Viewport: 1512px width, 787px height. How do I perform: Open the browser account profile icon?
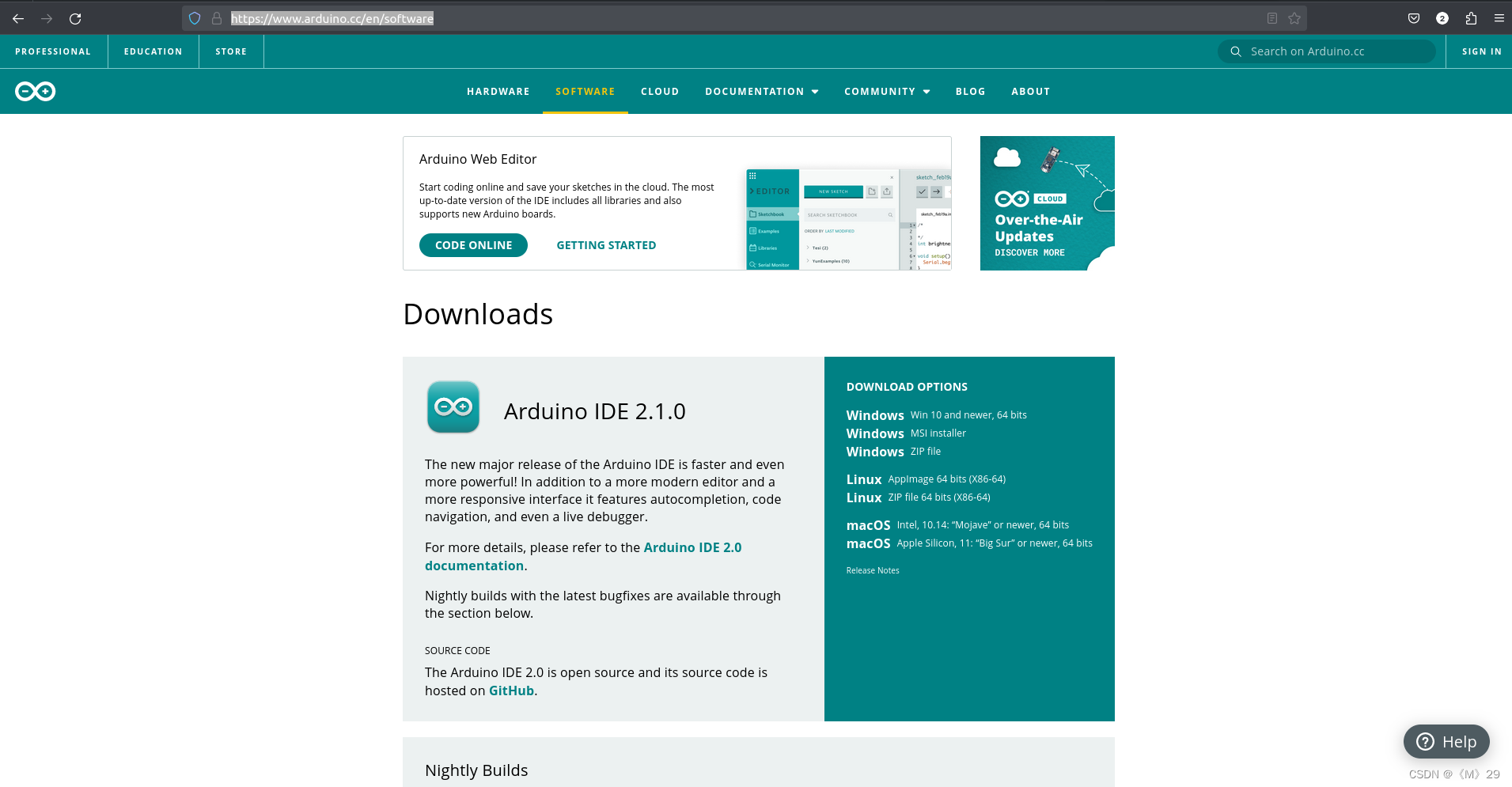[1442, 17]
